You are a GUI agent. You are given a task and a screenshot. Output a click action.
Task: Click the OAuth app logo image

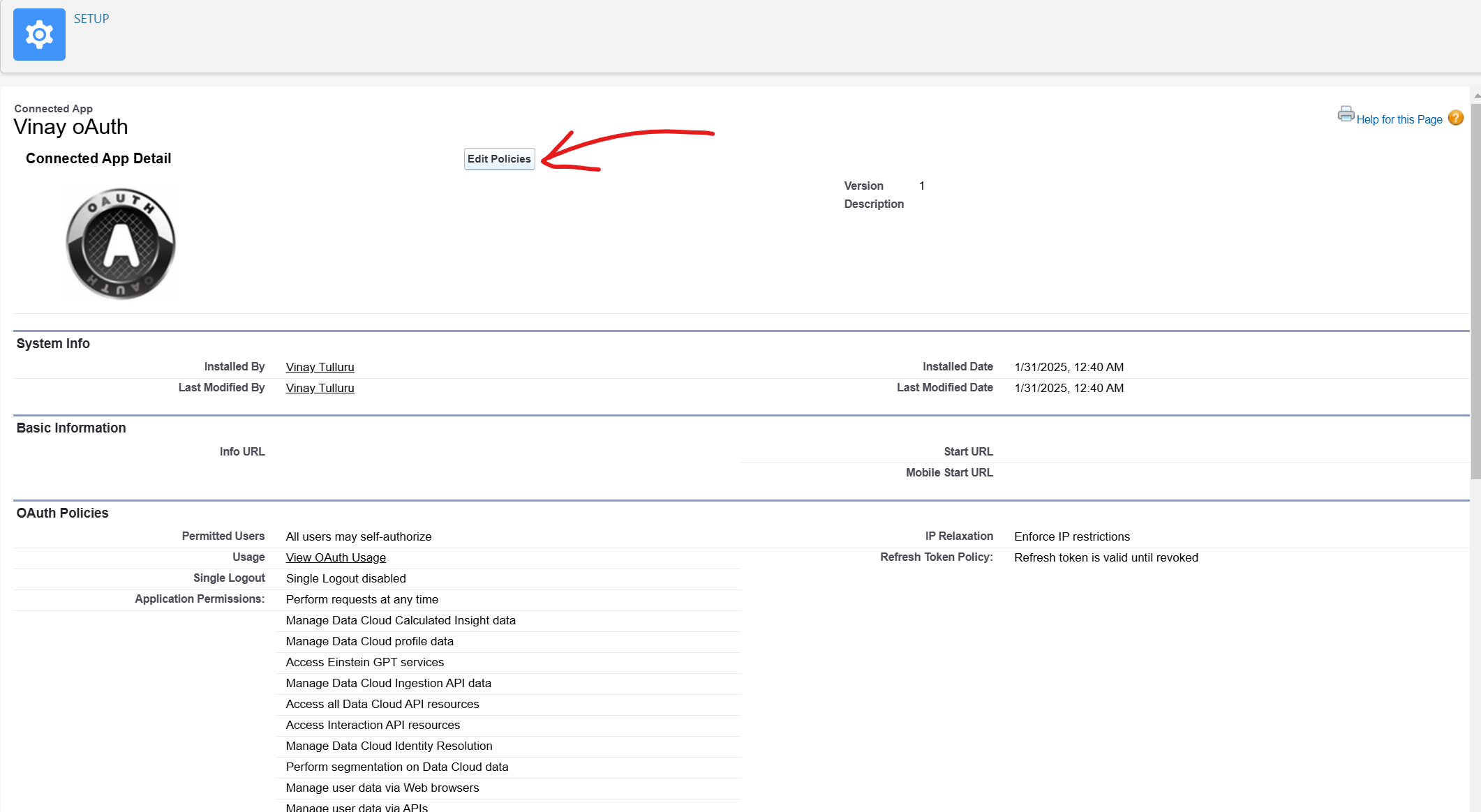[121, 243]
